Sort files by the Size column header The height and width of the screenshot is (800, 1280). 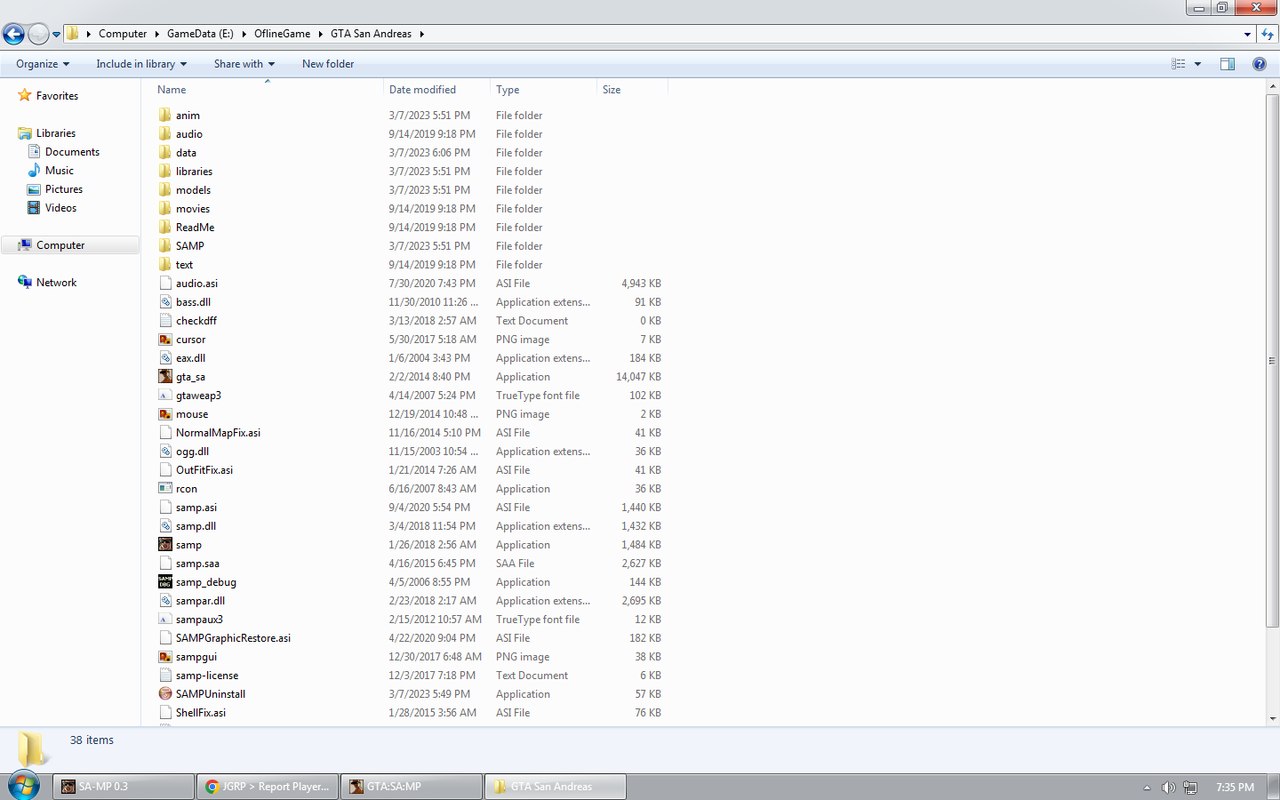pos(632,90)
